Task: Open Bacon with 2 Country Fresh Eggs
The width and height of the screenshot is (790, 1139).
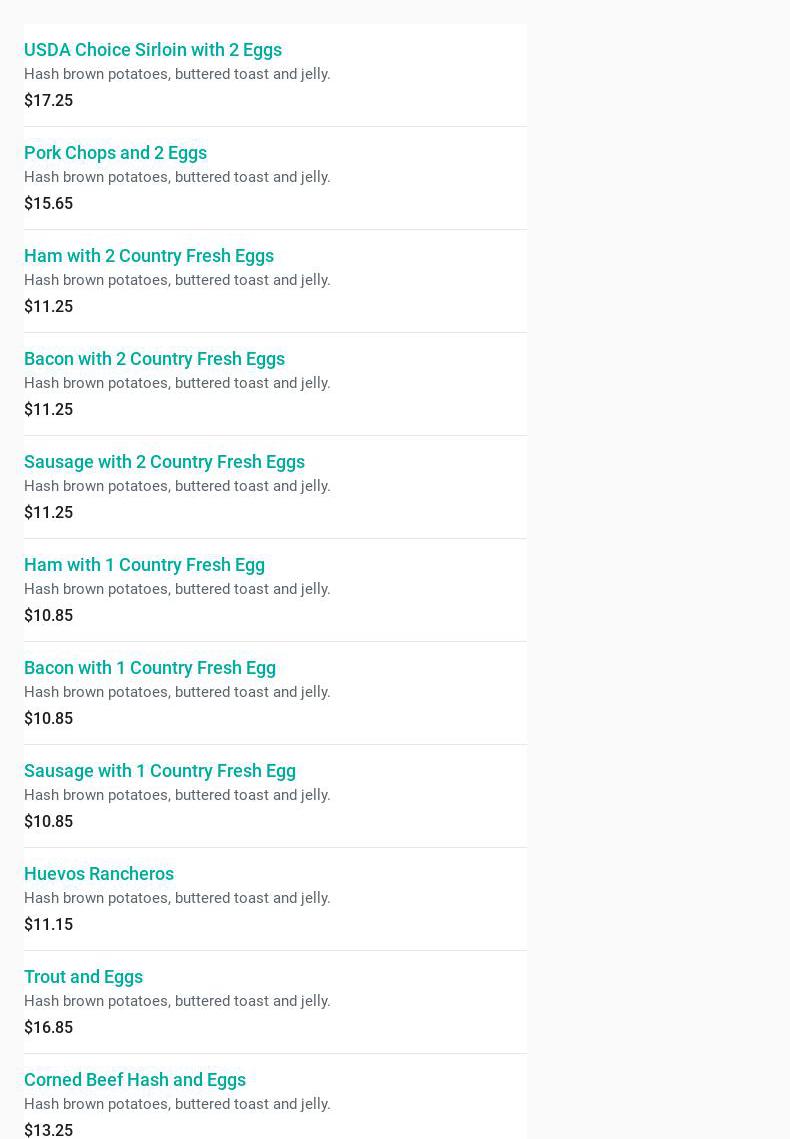Action: tap(154, 358)
